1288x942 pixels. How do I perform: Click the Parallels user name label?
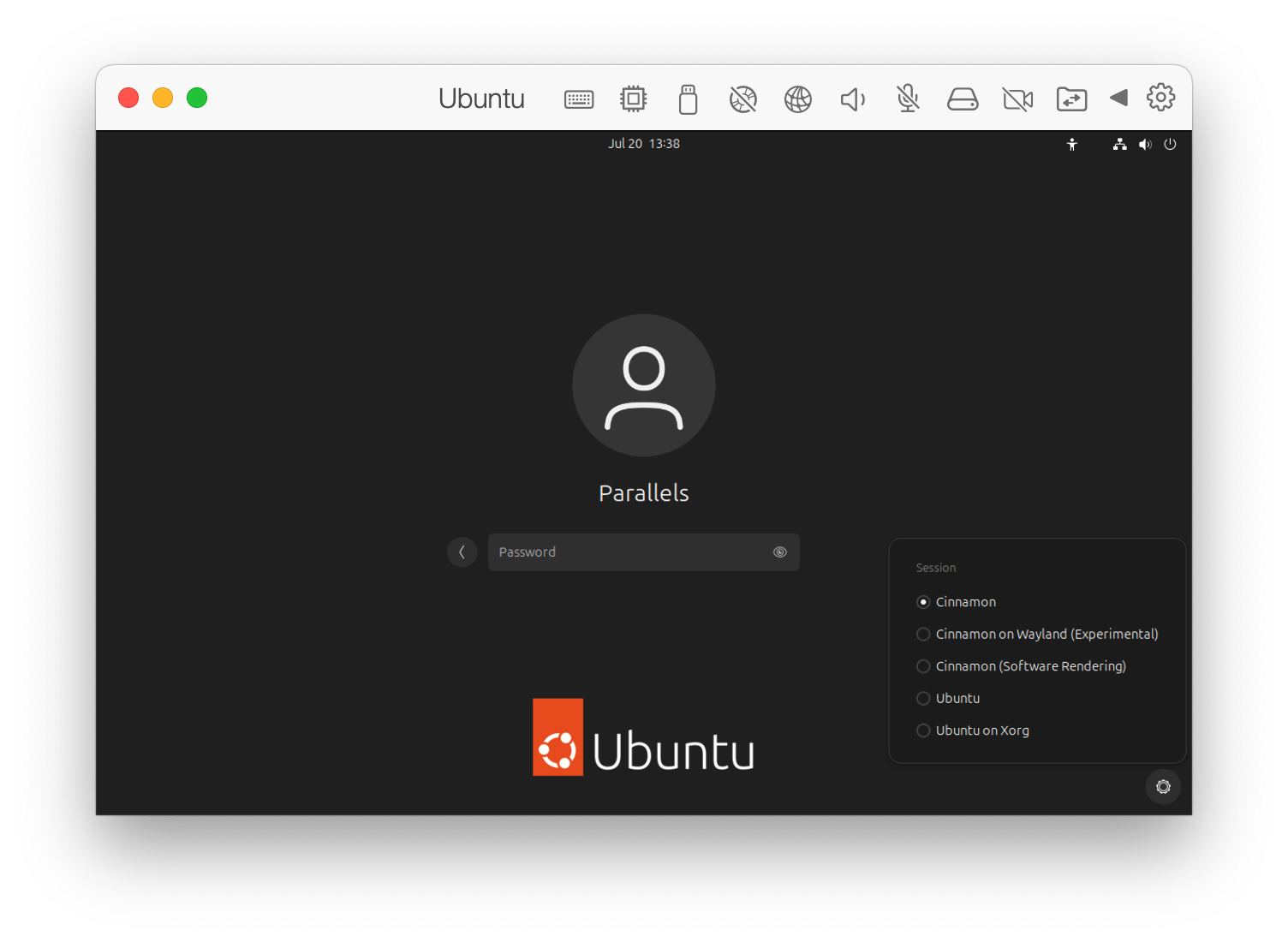644,493
